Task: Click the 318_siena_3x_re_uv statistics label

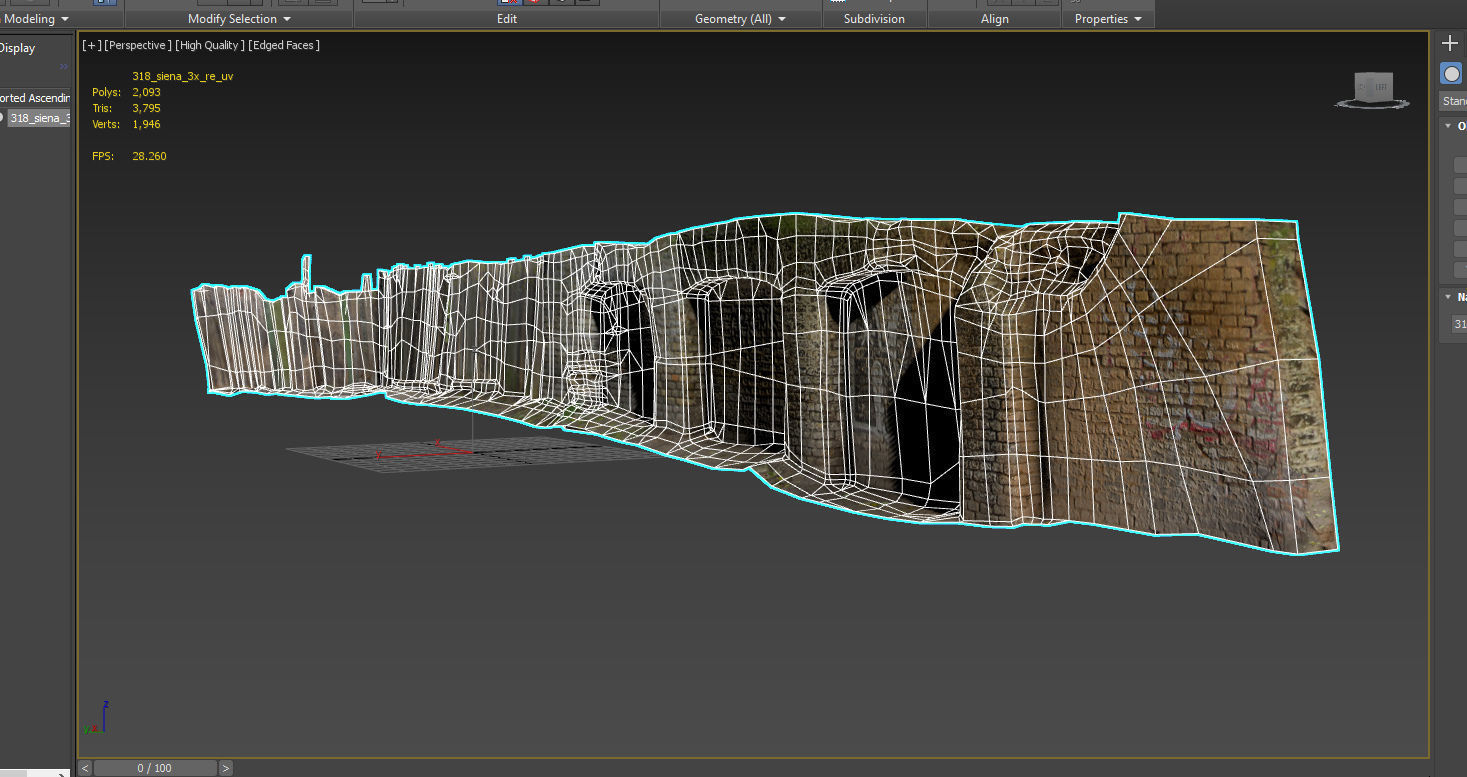Action: 183,76
